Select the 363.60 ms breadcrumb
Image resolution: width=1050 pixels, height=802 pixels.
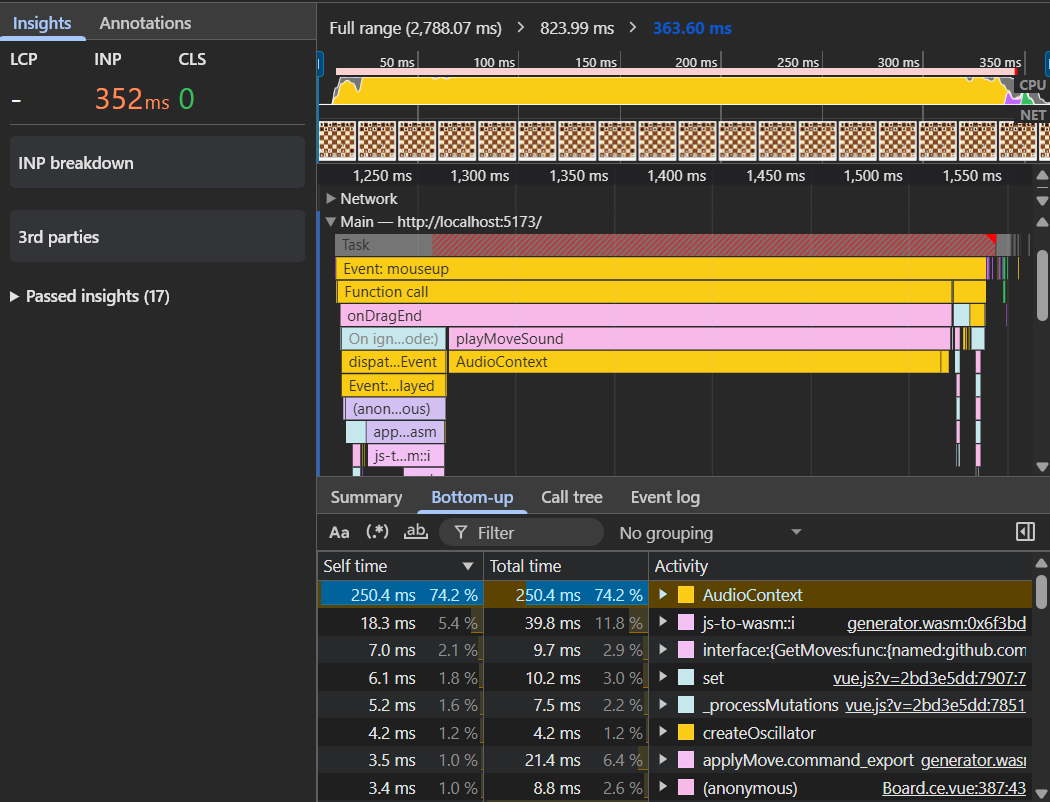pyautogui.click(x=692, y=28)
